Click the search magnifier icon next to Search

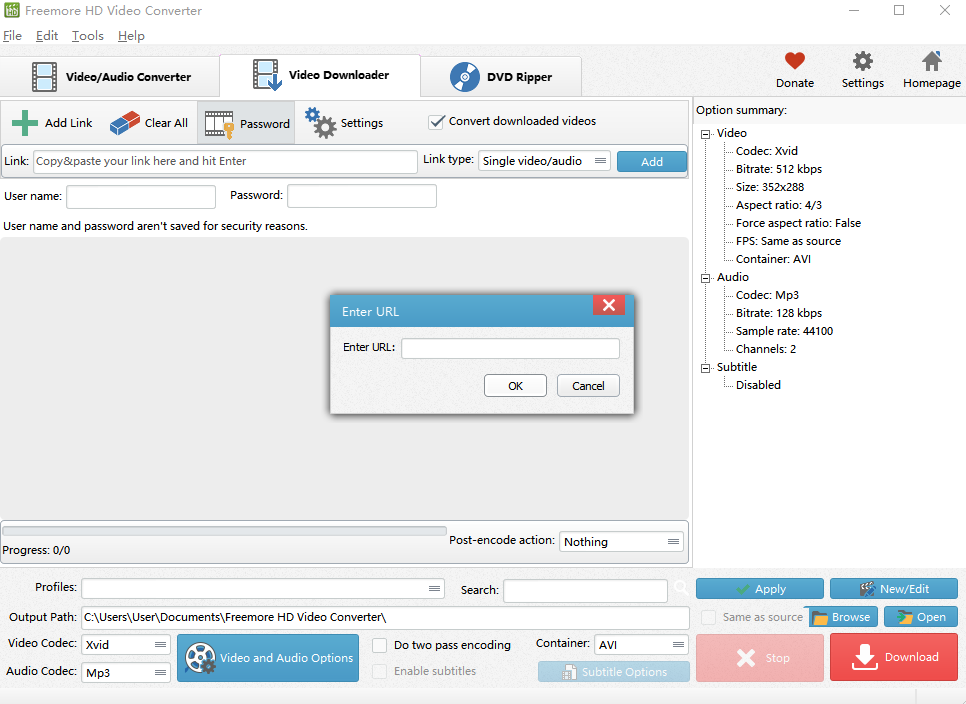681,588
